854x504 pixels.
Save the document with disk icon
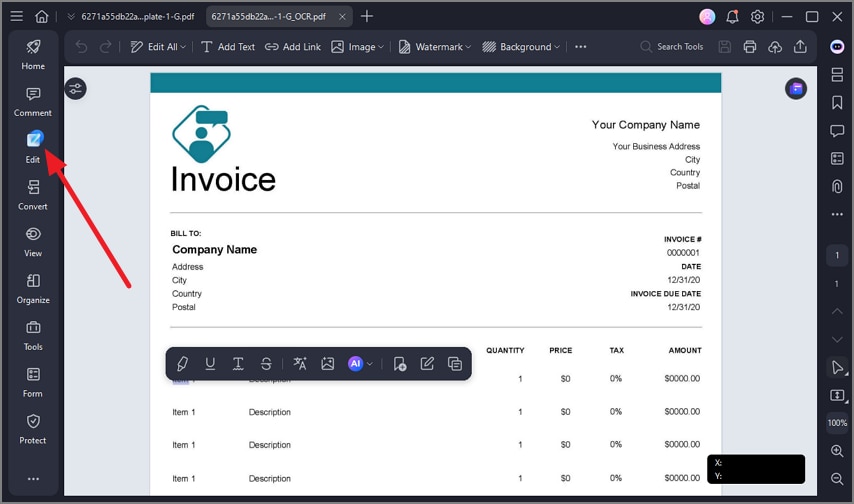[724, 47]
